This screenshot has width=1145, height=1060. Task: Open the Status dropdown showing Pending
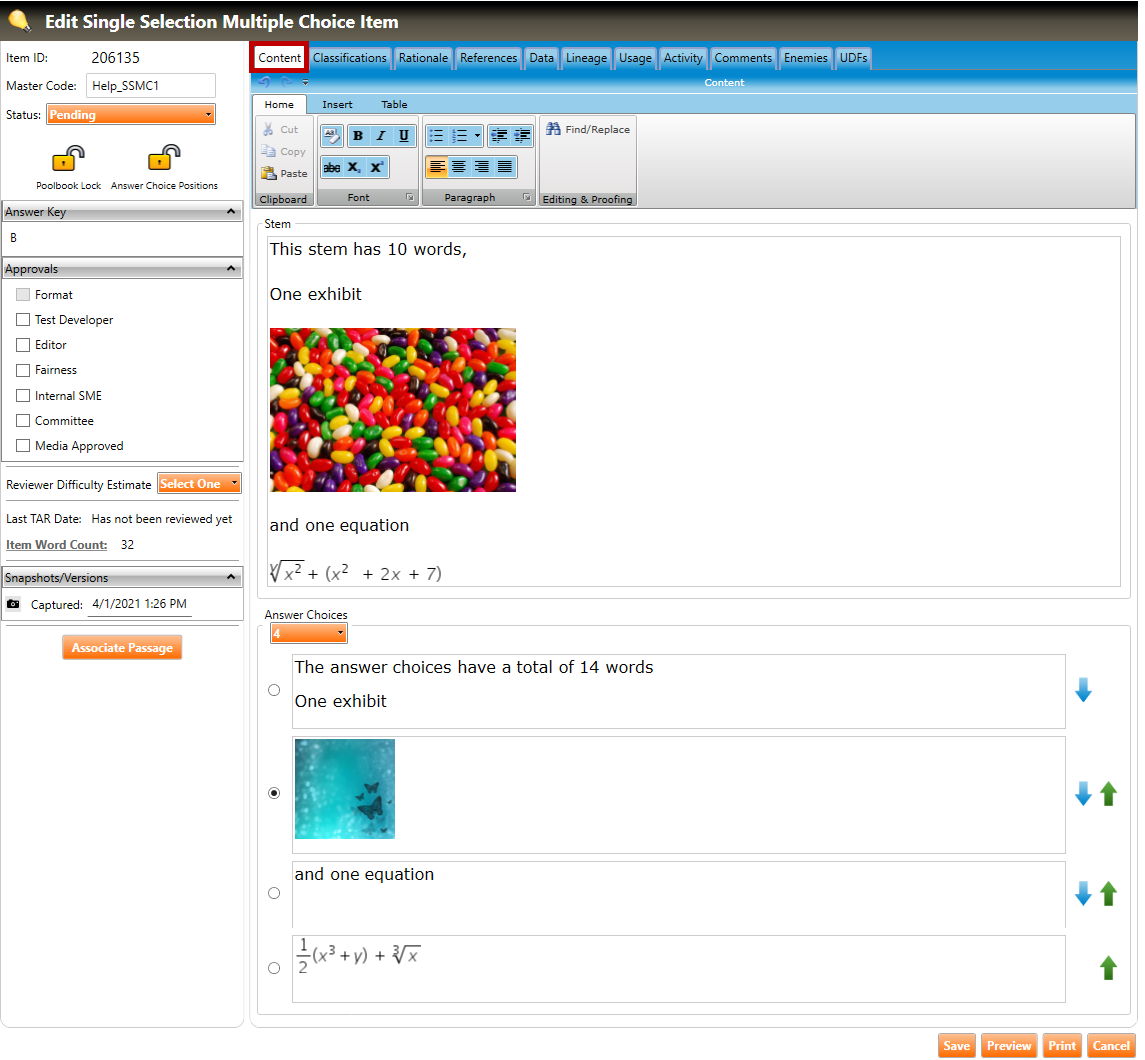coord(131,115)
